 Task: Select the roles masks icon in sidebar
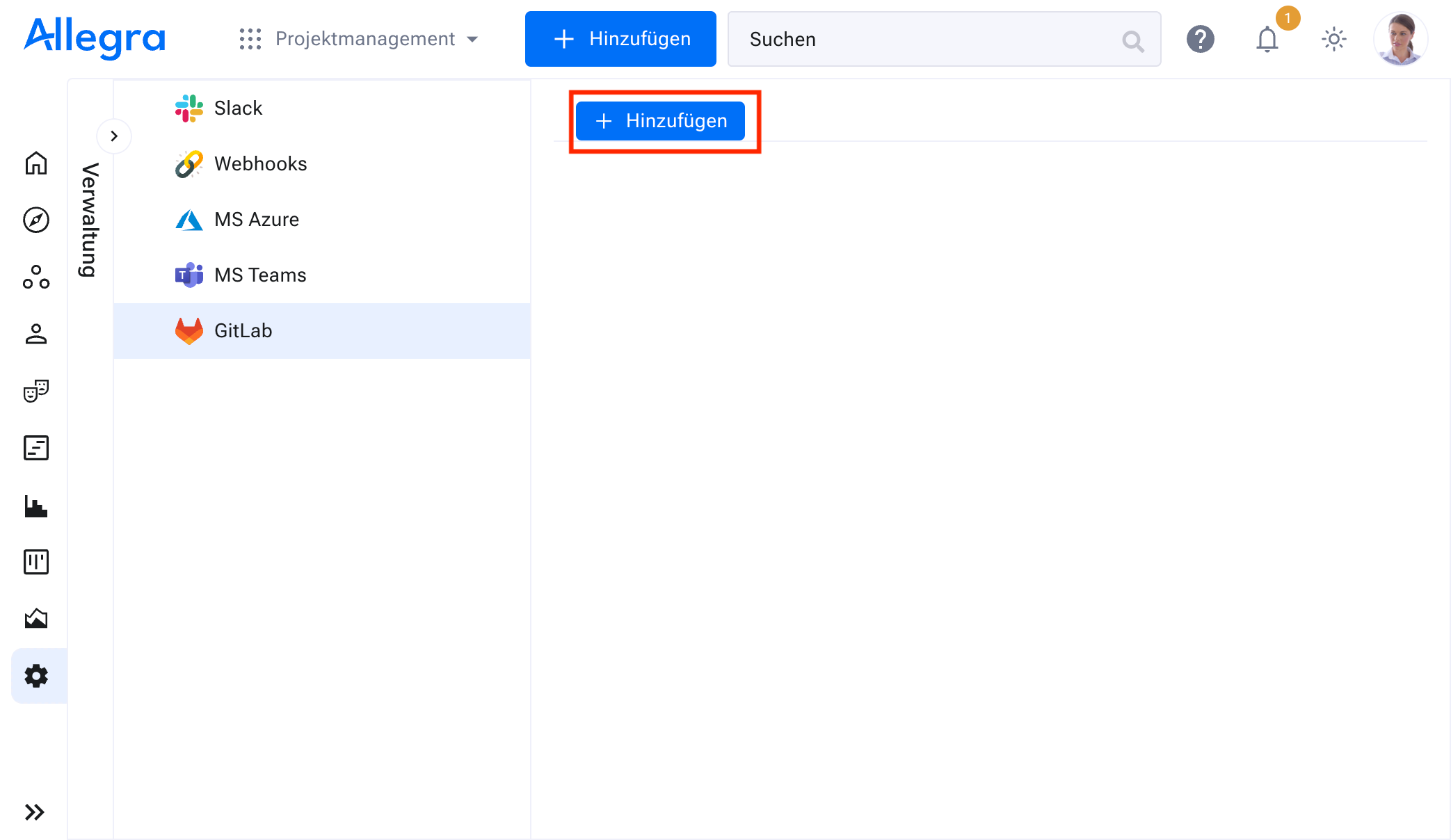point(35,391)
